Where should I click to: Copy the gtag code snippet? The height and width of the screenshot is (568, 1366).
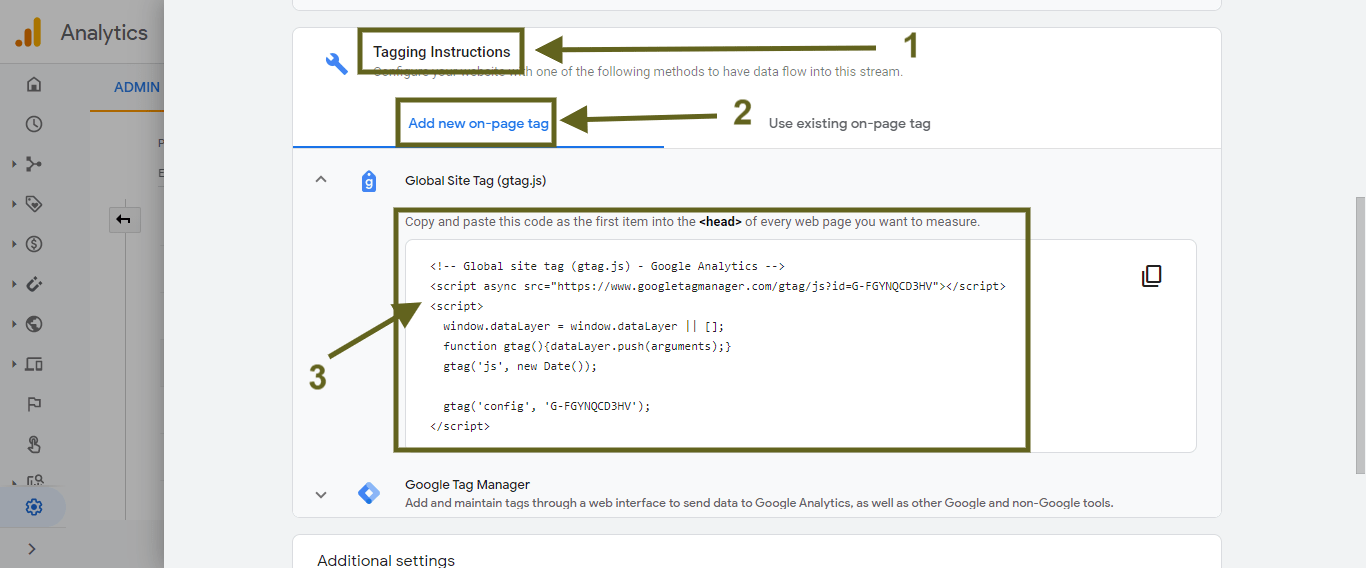pyautogui.click(x=1152, y=276)
